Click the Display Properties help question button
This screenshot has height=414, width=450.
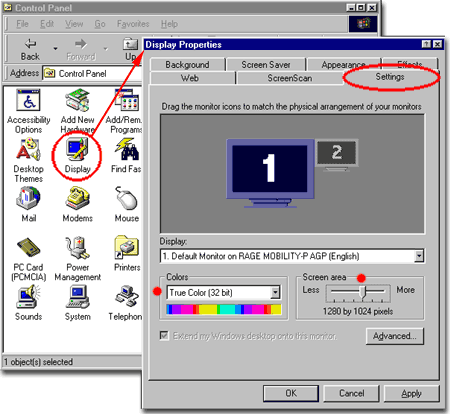(x=426, y=44)
